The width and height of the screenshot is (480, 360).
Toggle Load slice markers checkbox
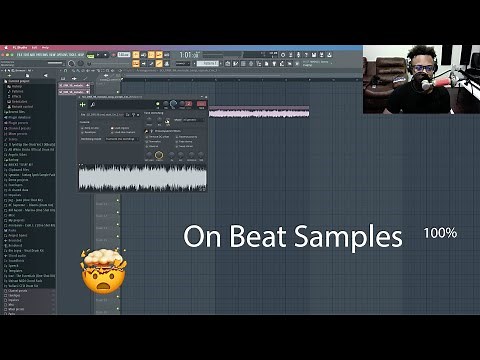(123, 132)
